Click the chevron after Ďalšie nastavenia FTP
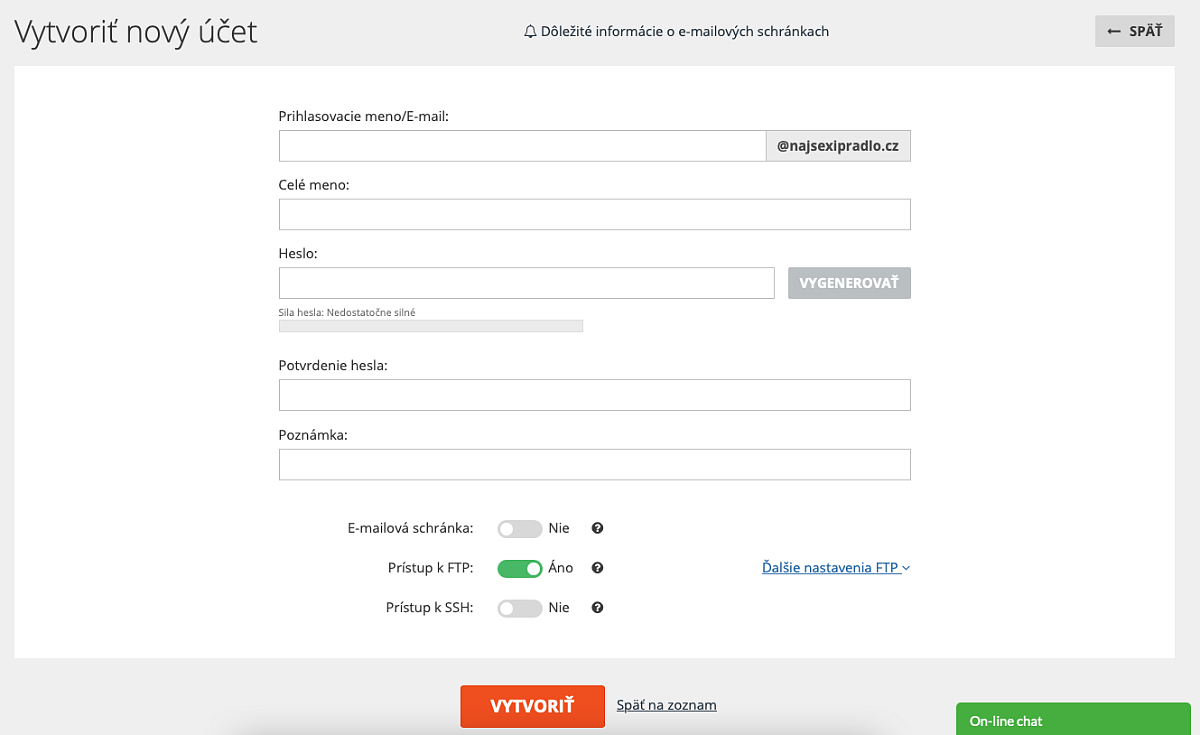 pyautogui.click(x=906, y=568)
